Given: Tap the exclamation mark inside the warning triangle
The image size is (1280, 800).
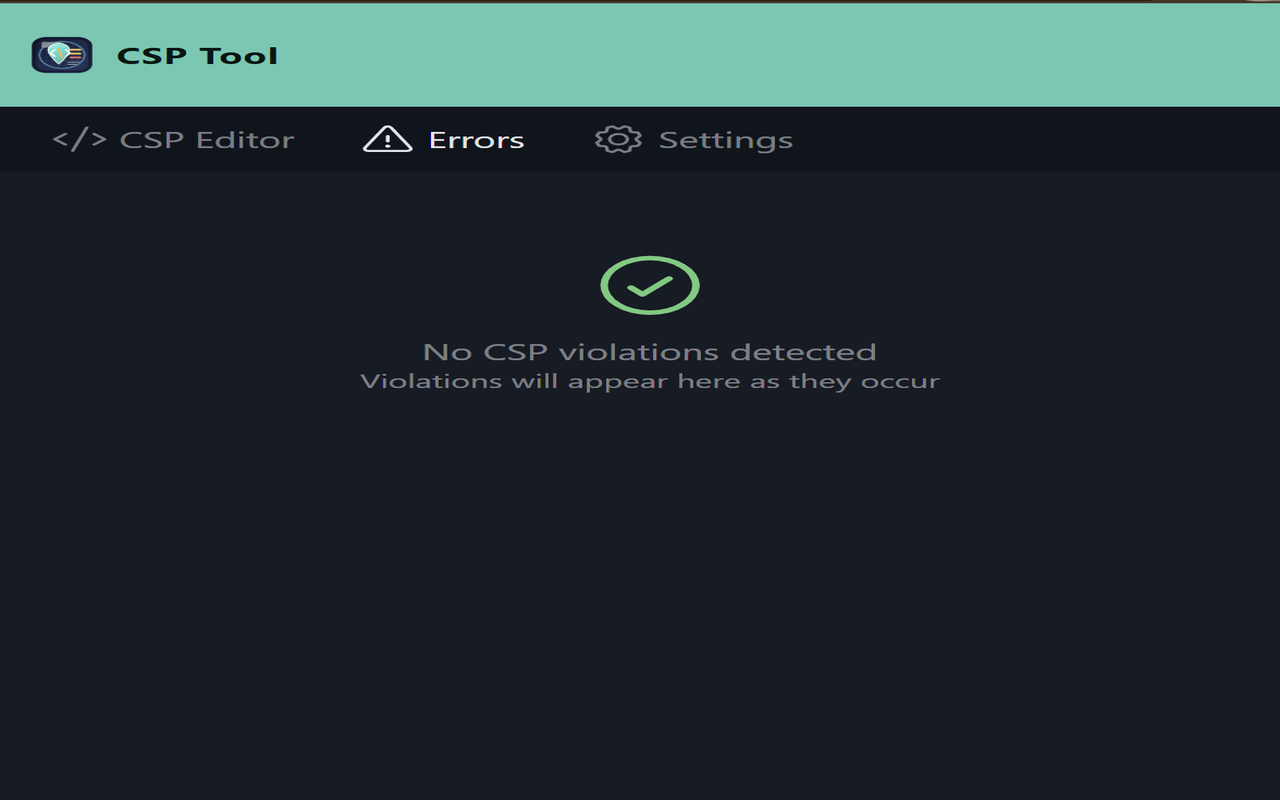Looking at the screenshot, I should (x=388, y=141).
